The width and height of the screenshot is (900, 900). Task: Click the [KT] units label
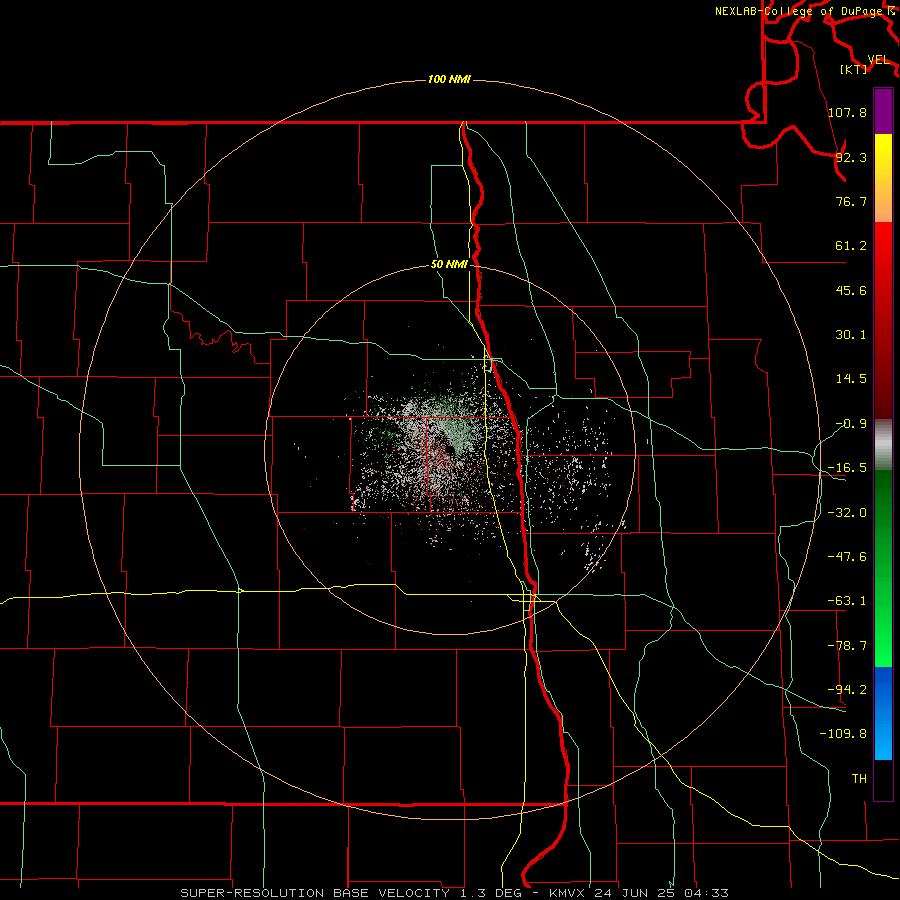[854, 69]
